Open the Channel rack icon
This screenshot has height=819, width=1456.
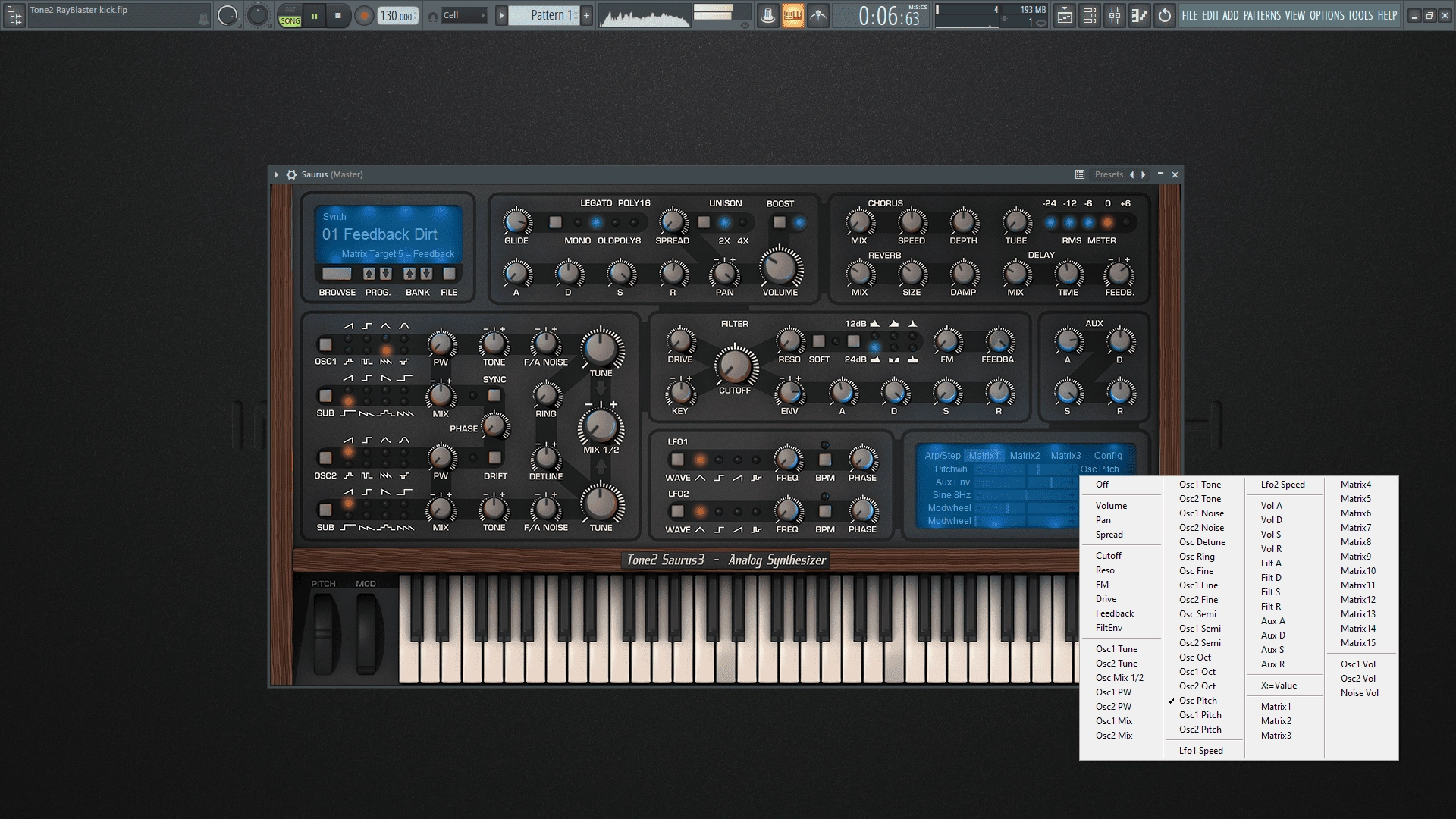click(1090, 15)
